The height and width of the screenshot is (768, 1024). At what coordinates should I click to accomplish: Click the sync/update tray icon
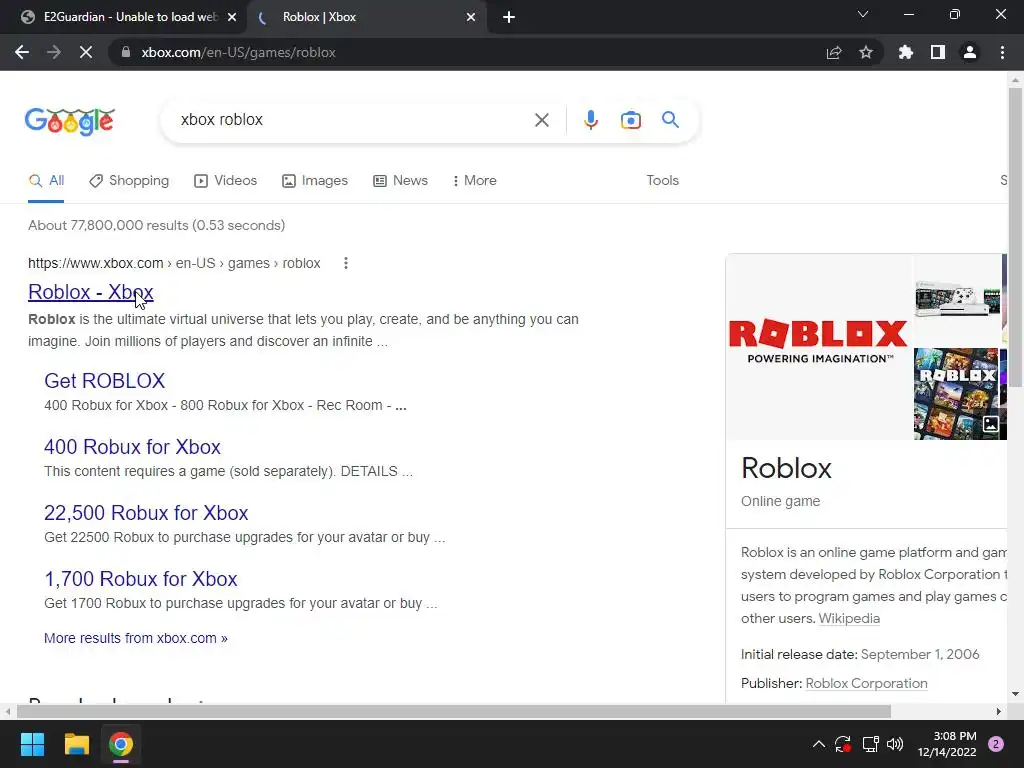(843, 744)
